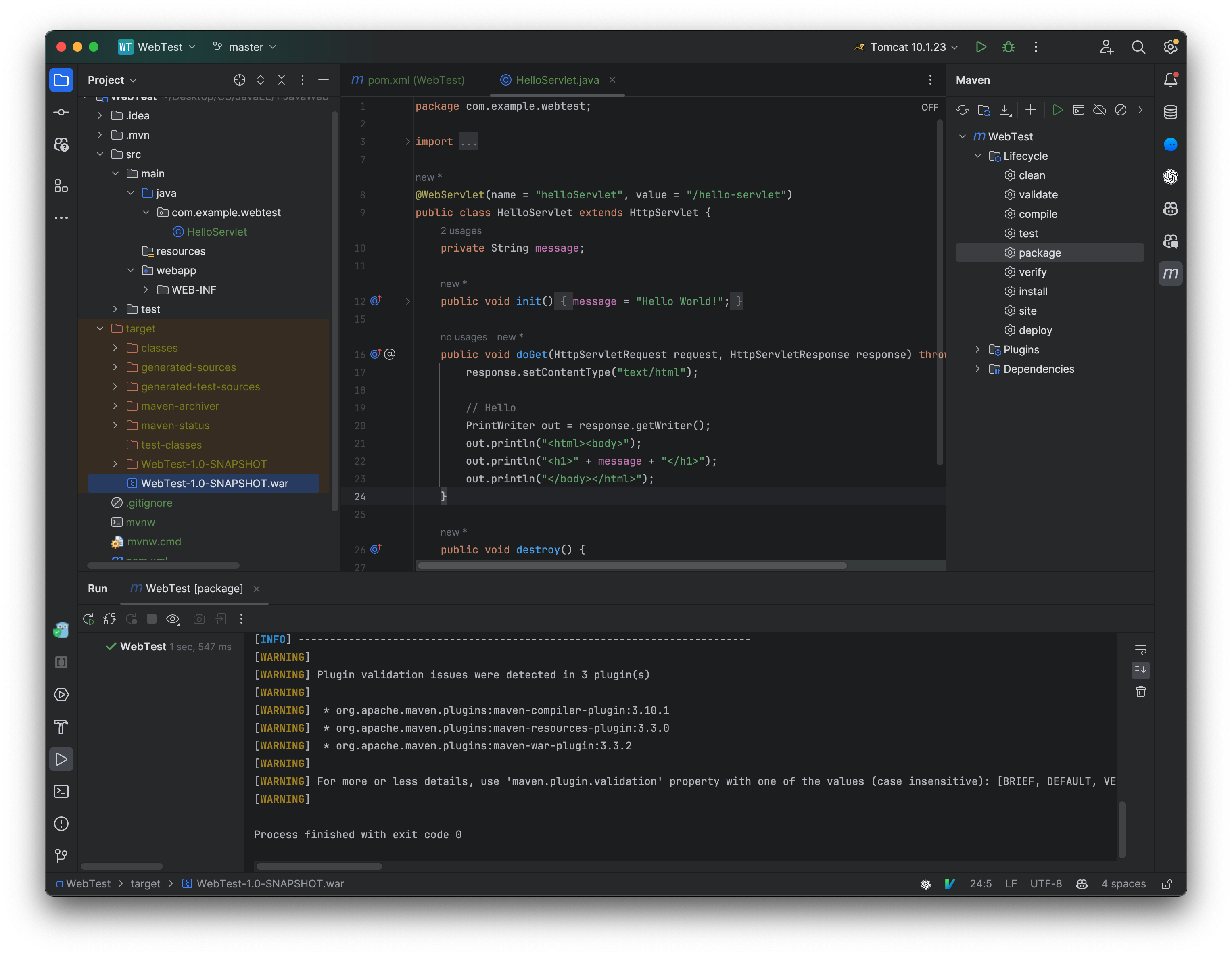Open Search Everywhere magnifier icon
The image size is (1232, 956).
coord(1139,47)
